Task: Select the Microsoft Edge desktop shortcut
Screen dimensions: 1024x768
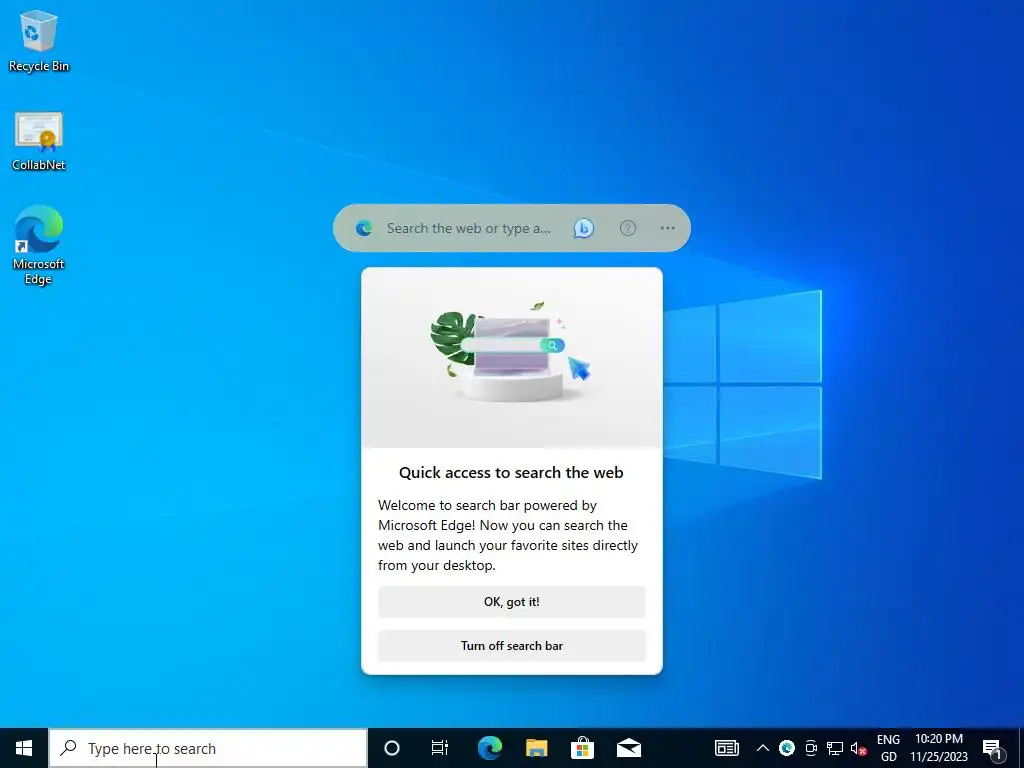Action: pos(39,246)
